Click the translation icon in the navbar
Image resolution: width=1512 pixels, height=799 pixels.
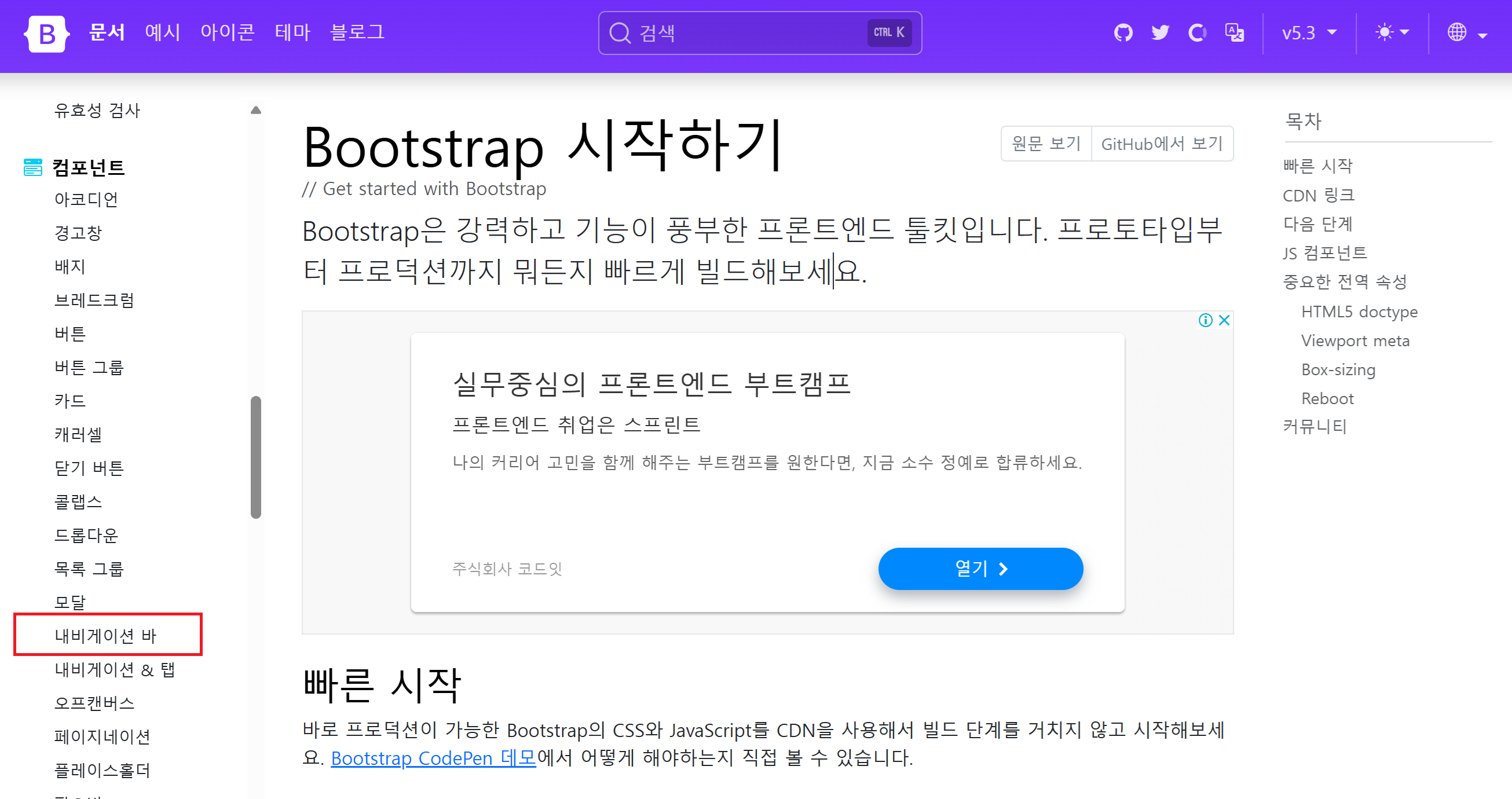click(x=1235, y=32)
